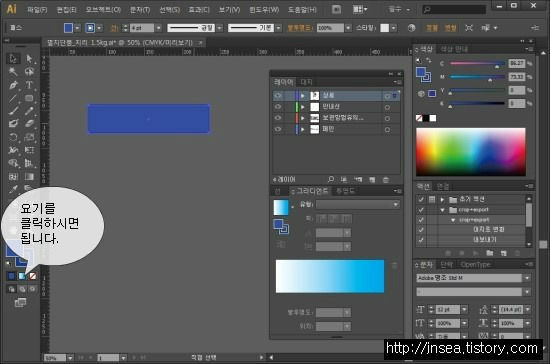Select the Line Segment tool
This screenshot has height=364, width=550.
click(x=13, y=98)
